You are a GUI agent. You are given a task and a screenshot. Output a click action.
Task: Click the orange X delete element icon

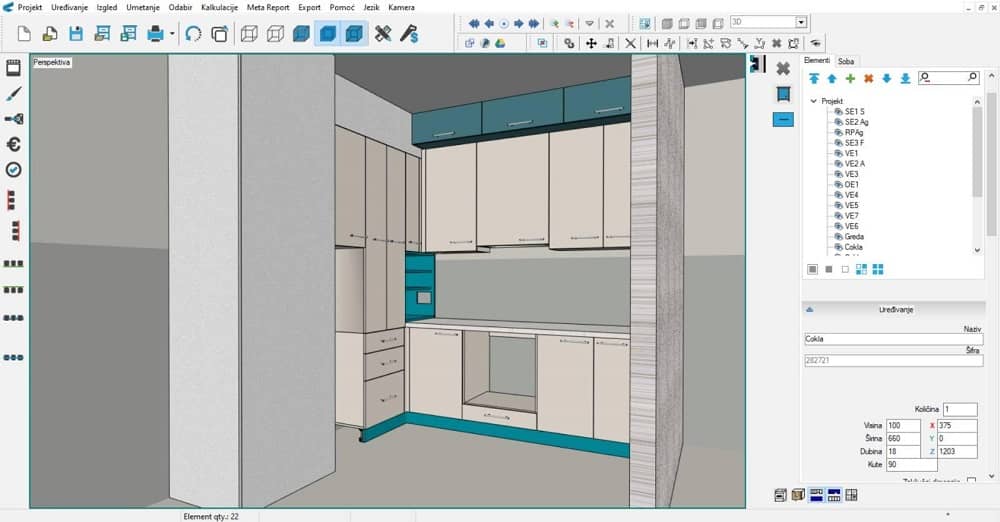[x=868, y=78]
